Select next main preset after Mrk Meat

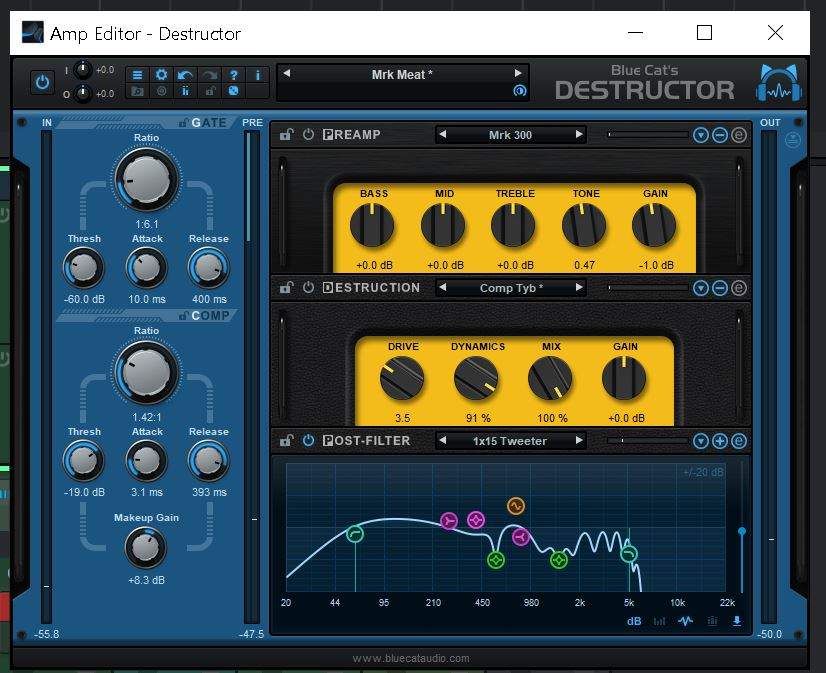point(518,73)
